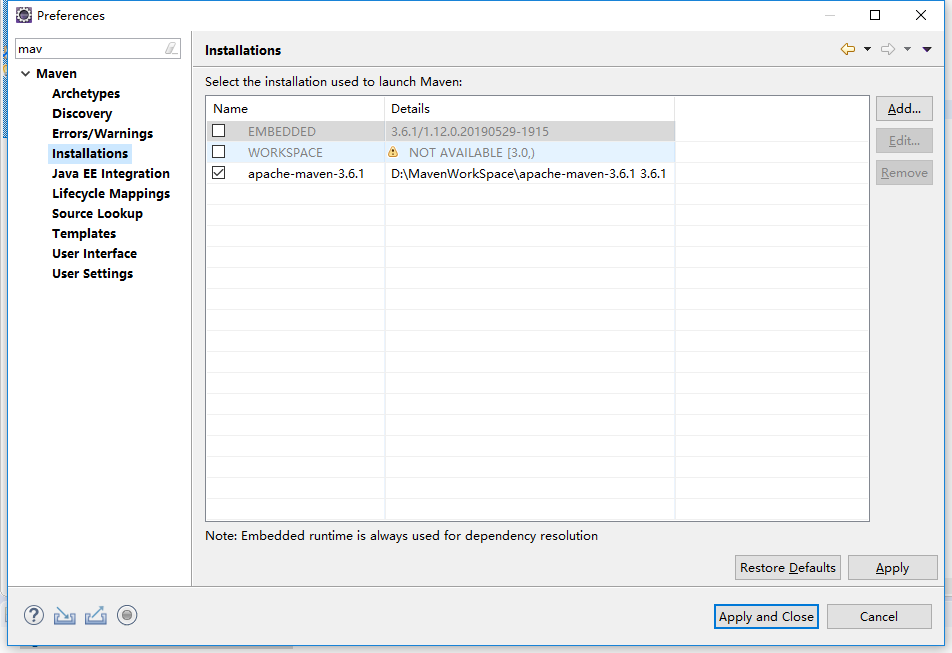
Task: Open the Lifecycle Mappings page
Action: 110,194
